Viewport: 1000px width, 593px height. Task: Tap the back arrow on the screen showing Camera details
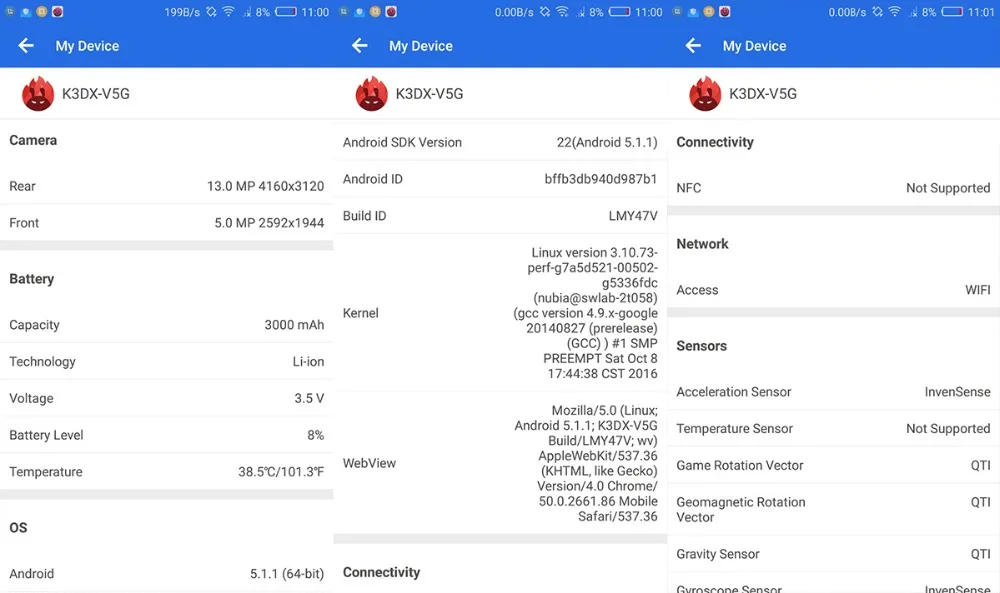click(26, 45)
